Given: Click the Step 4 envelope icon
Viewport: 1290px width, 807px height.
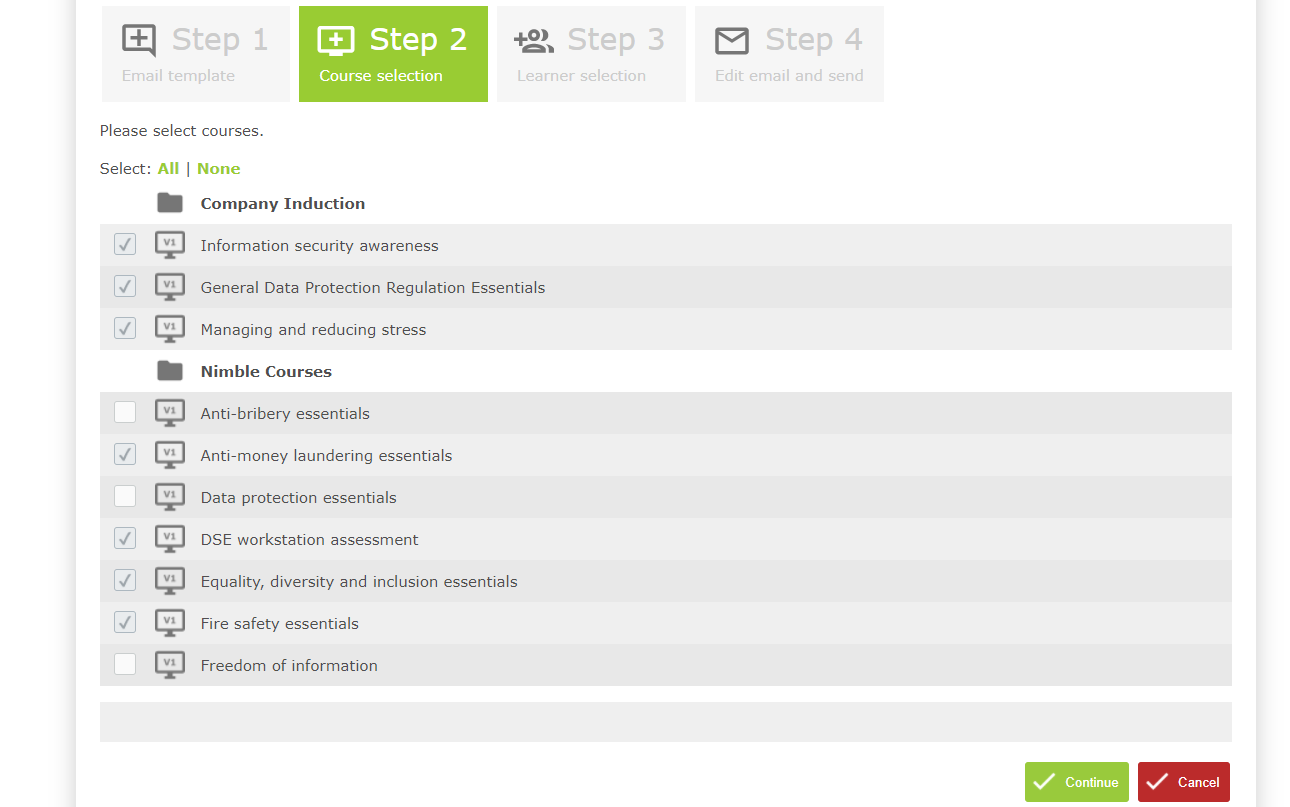Looking at the screenshot, I should [x=732, y=41].
